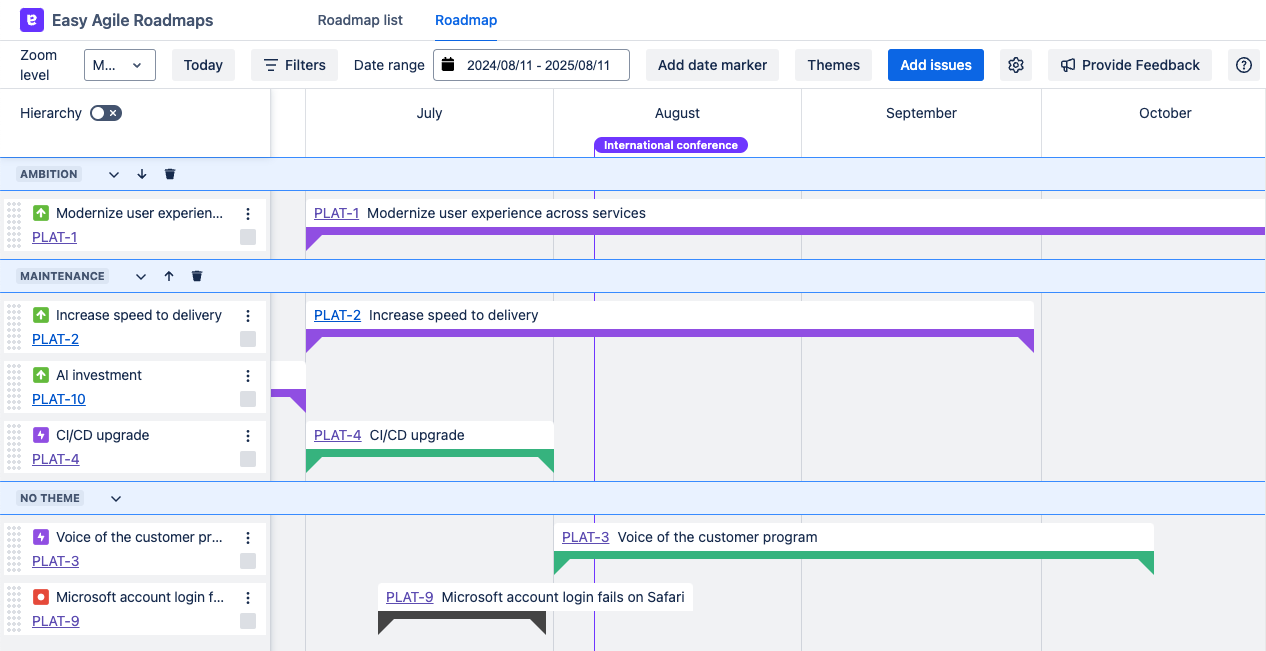1266x651 pixels.
Task: Toggle the Hierarchy switch
Action: [x=105, y=113]
